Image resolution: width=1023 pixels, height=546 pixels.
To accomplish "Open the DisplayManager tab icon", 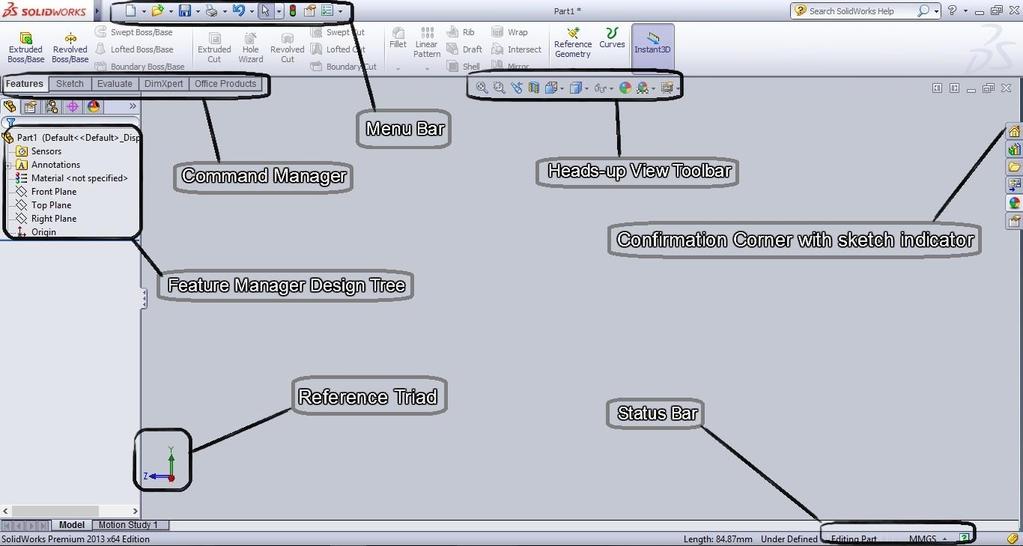I will [93, 106].
